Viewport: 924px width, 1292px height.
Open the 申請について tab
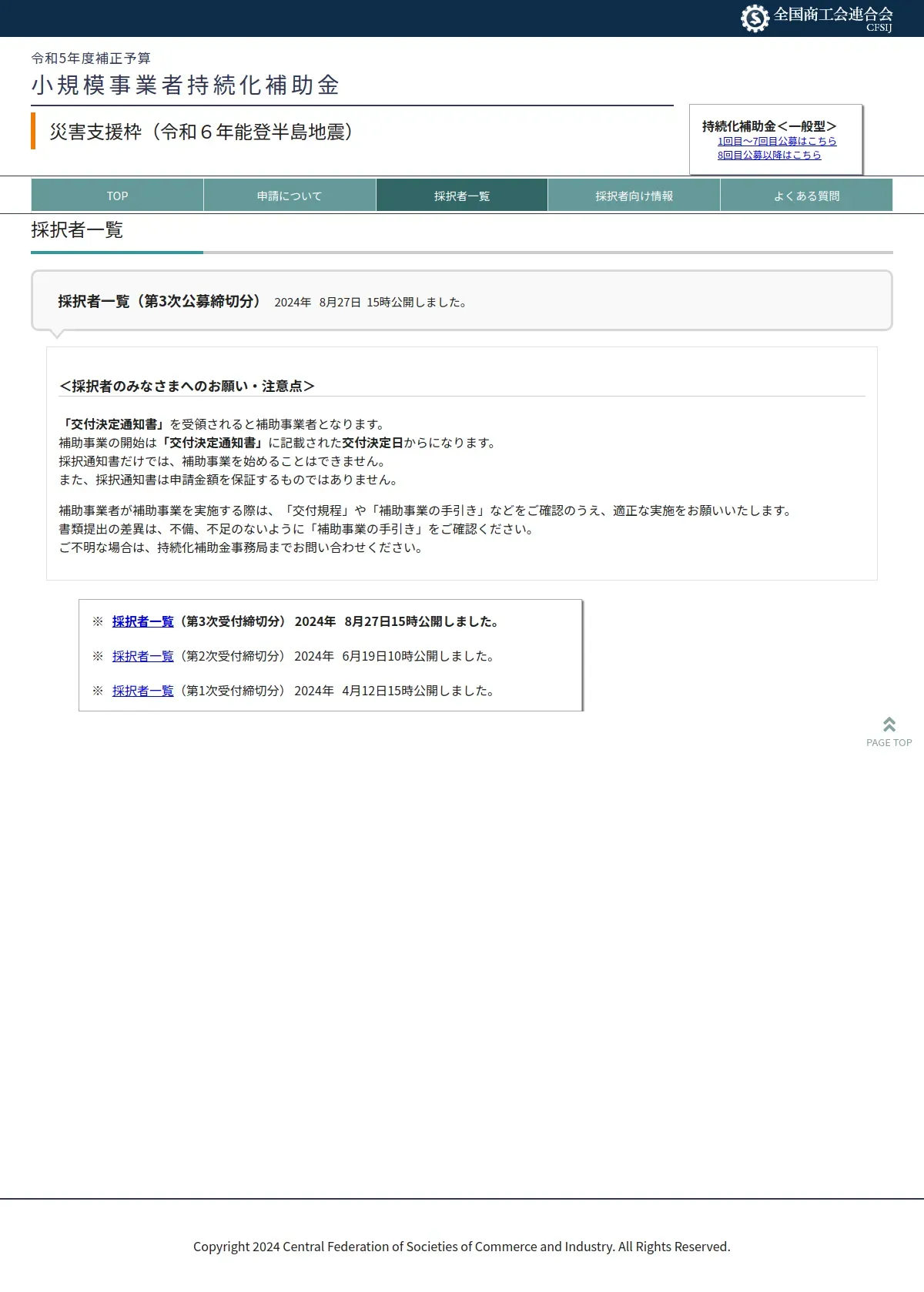coord(290,196)
